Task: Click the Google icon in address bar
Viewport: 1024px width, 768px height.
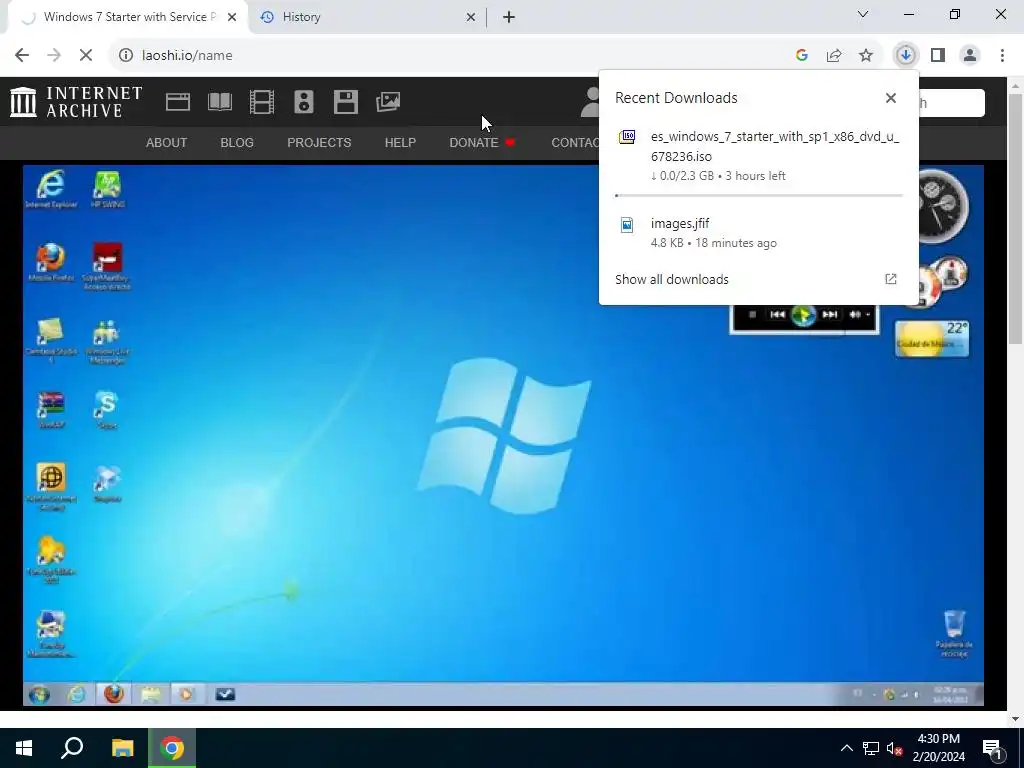Action: point(802,56)
